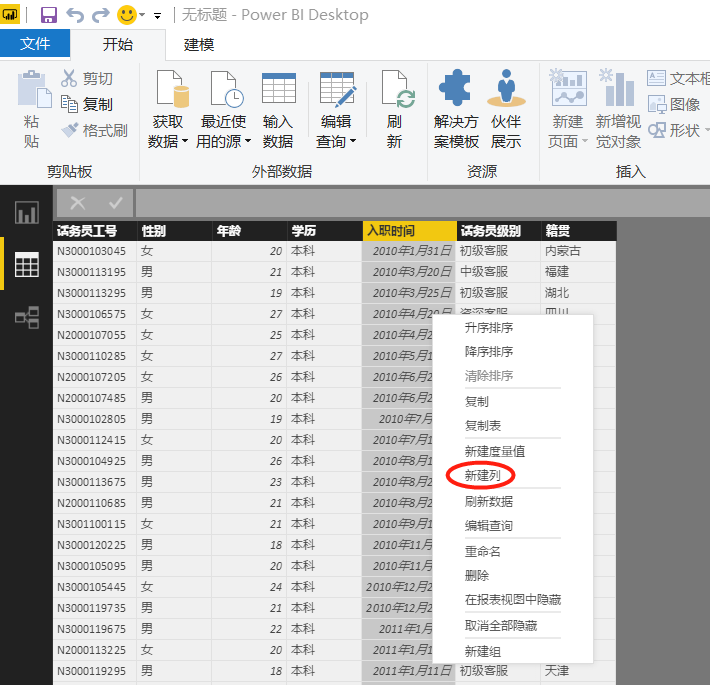Choose 取消全部隐藏 from context menu
Image resolution: width=710 pixels, height=685 pixels.
[501, 625]
